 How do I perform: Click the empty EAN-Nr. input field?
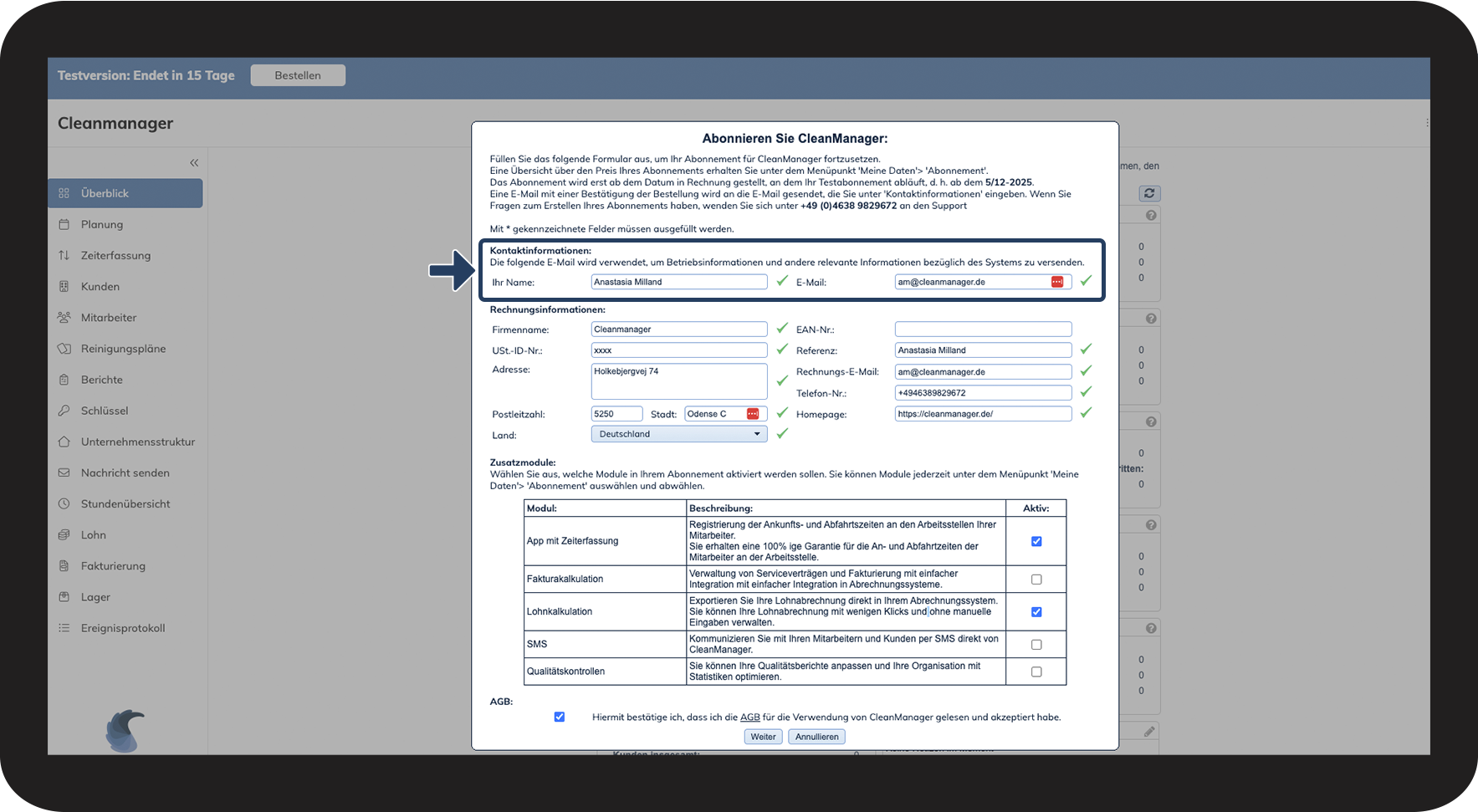pos(983,329)
